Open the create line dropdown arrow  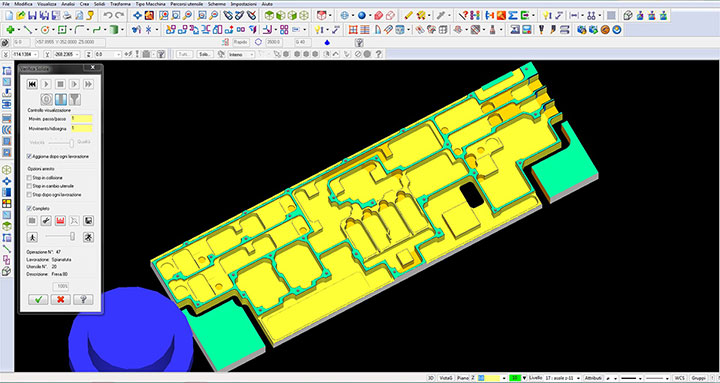click(x=36, y=30)
